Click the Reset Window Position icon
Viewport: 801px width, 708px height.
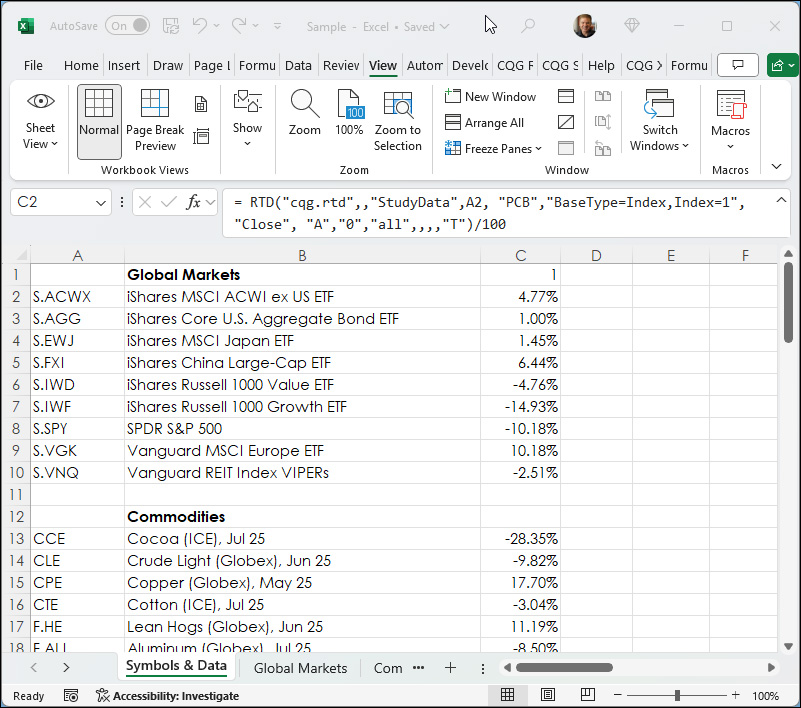603,148
